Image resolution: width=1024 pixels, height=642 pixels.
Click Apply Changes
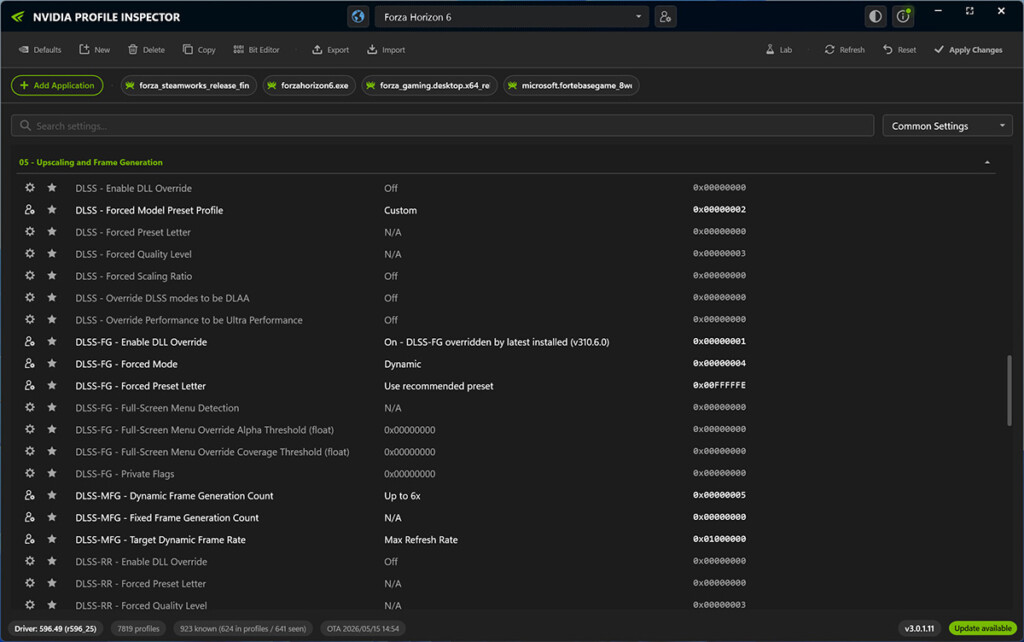coord(968,50)
